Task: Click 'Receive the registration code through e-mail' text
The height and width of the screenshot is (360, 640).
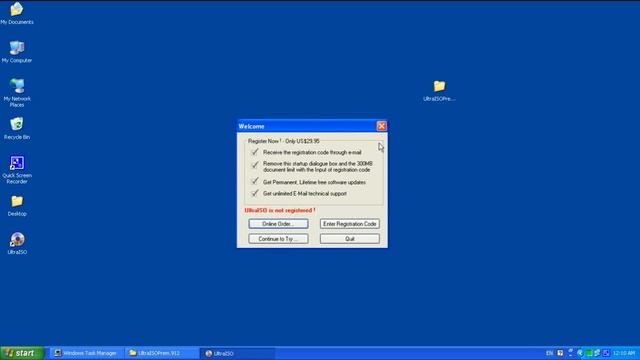Action: pos(312,152)
